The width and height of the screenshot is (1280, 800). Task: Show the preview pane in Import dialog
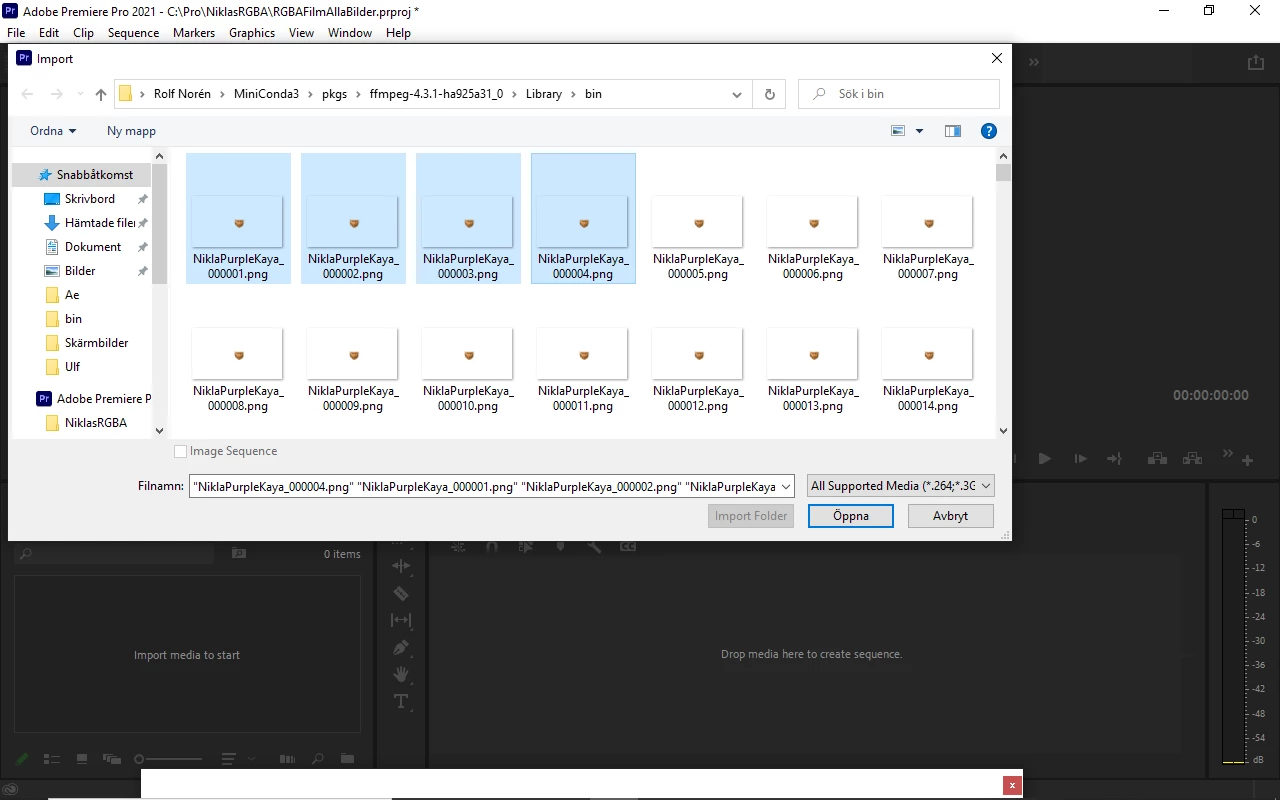click(x=952, y=131)
